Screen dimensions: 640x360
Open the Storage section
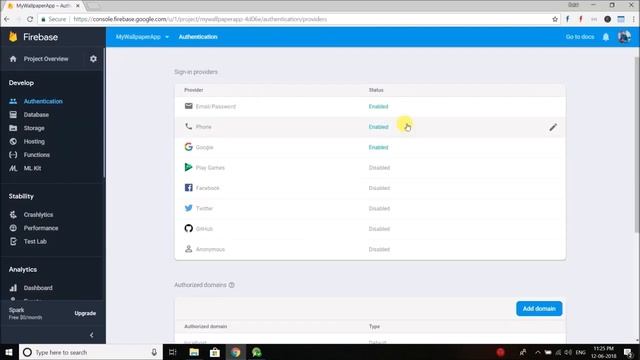(34, 128)
